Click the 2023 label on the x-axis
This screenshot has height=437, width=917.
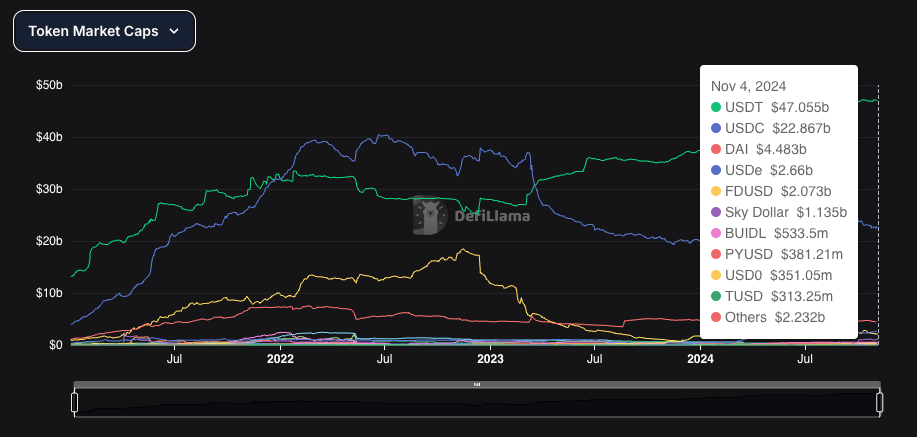[490, 358]
